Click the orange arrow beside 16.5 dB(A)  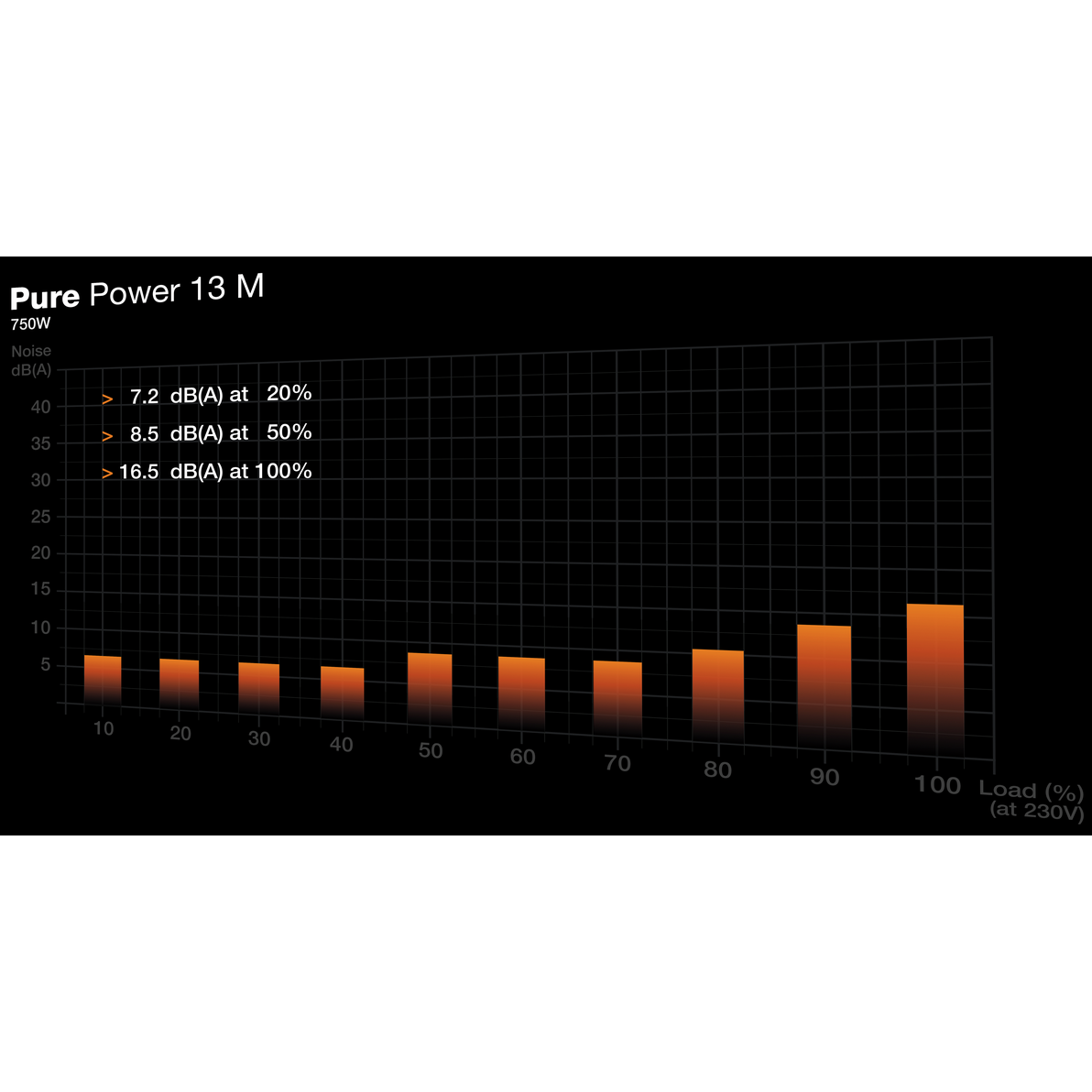[107, 474]
